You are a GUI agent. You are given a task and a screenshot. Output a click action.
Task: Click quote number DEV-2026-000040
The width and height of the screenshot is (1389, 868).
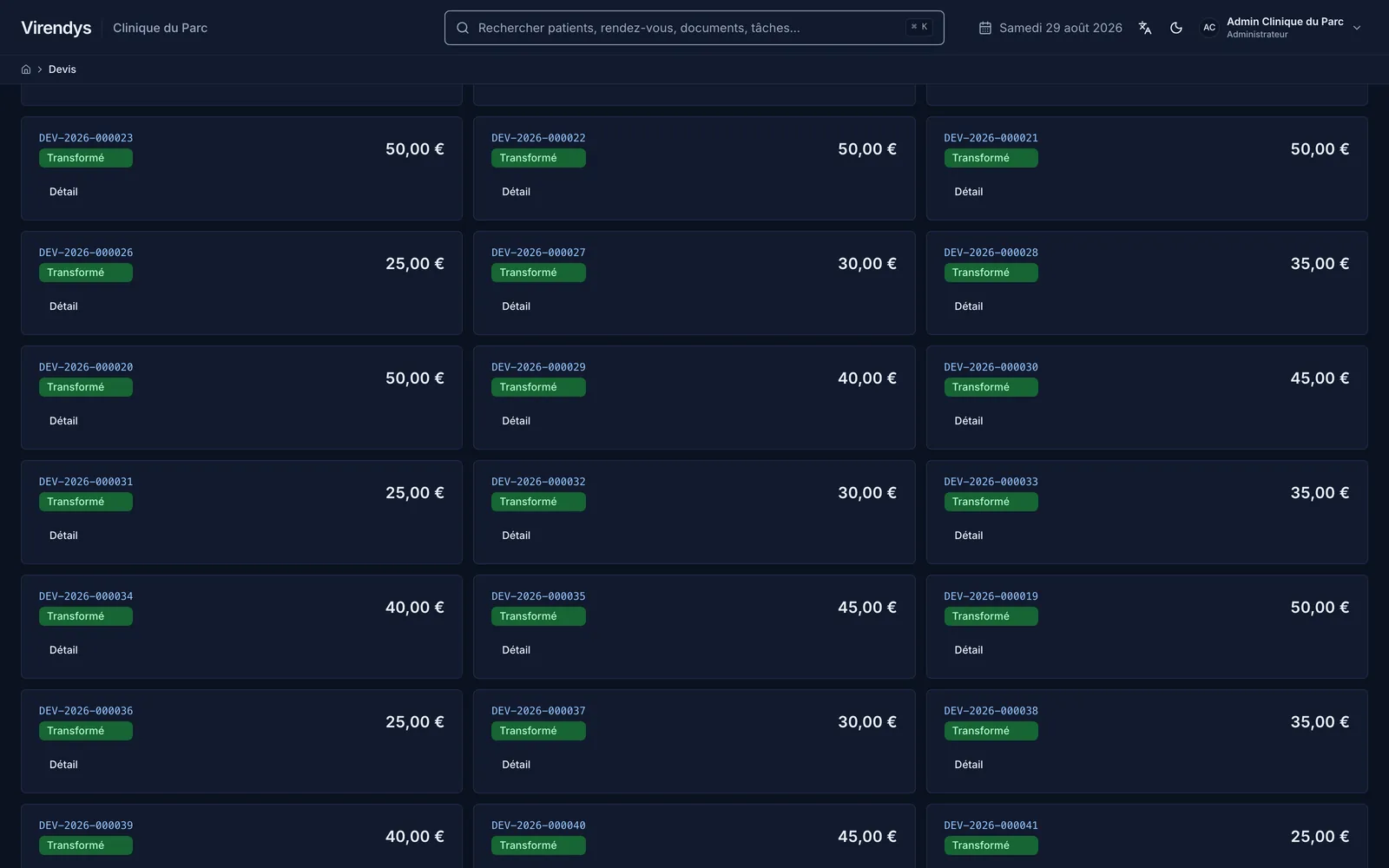click(538, 825)
